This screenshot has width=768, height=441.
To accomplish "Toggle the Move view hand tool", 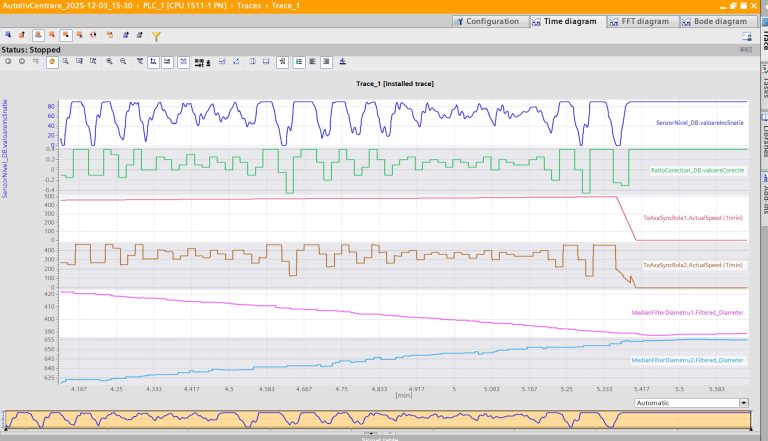I will 51,62.
